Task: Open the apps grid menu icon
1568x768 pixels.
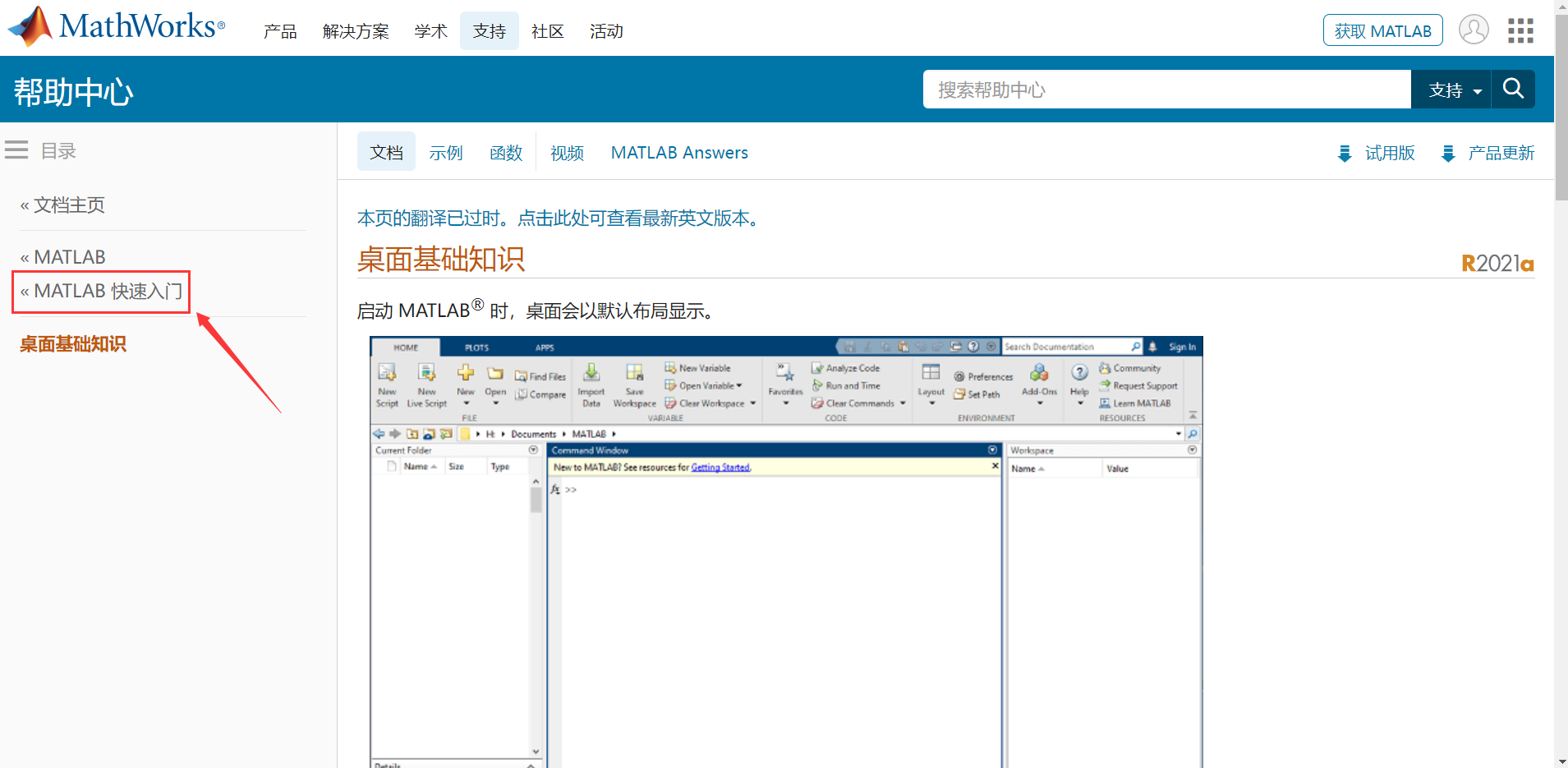Action: [1520, 30]
